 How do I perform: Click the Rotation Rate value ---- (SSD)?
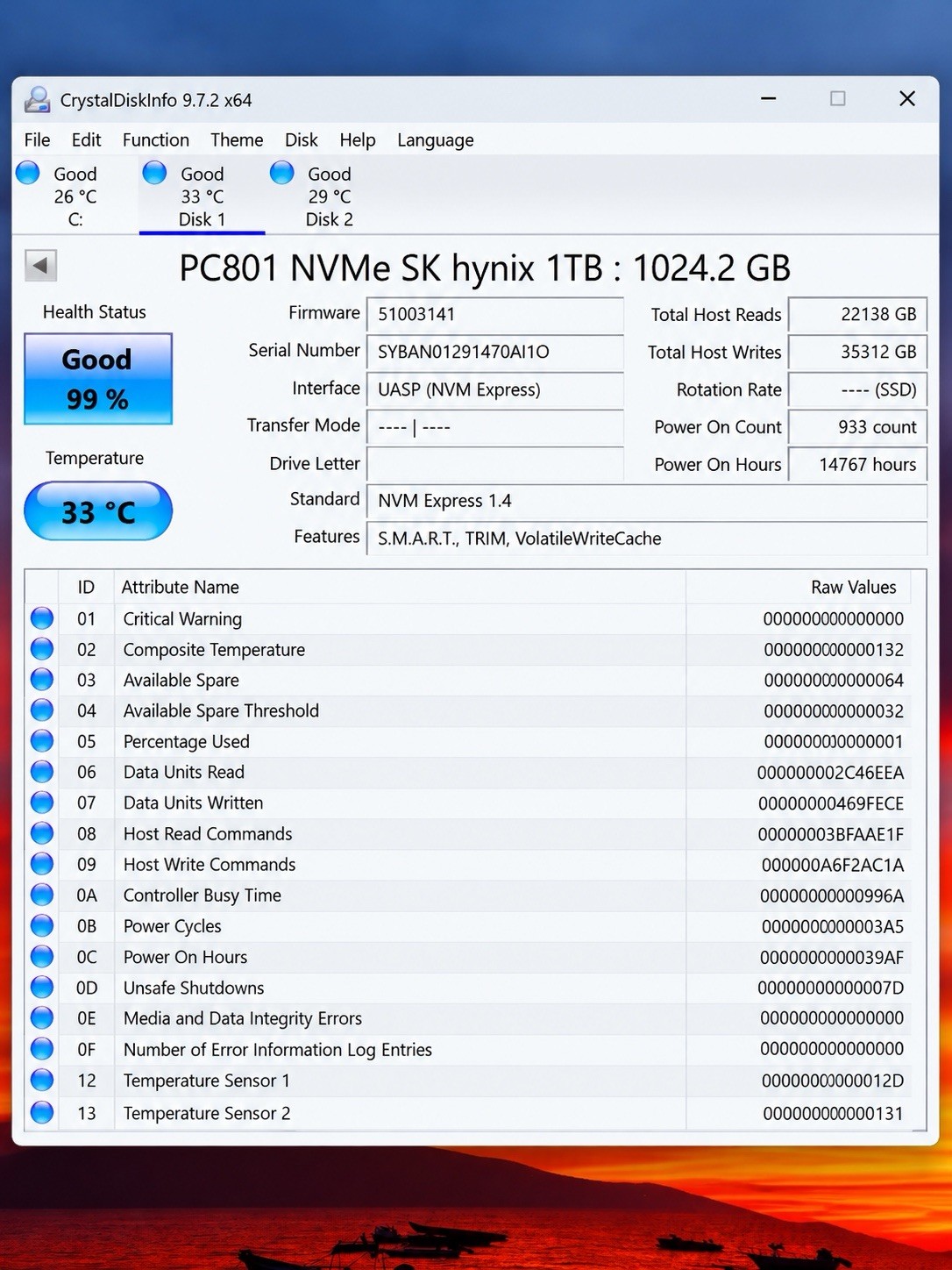click(857, 389)
